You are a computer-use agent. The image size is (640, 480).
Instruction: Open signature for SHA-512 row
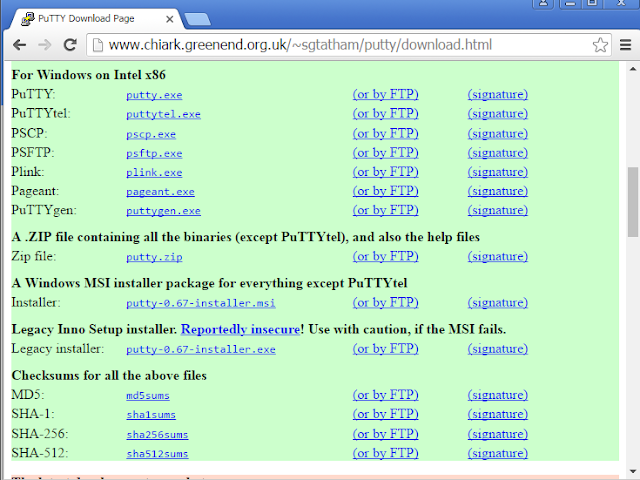pyautogui.click(x=498, y=453)
